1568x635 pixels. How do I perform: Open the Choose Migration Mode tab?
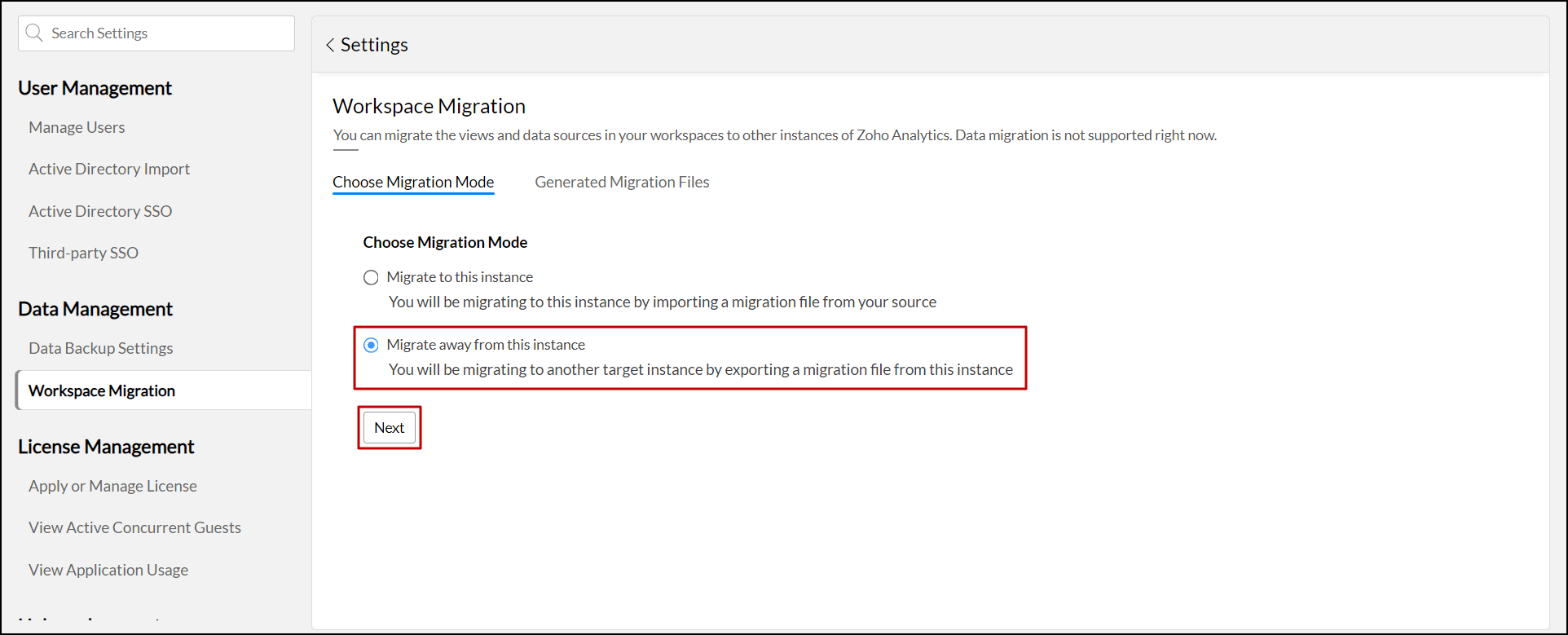pos(413,182)
